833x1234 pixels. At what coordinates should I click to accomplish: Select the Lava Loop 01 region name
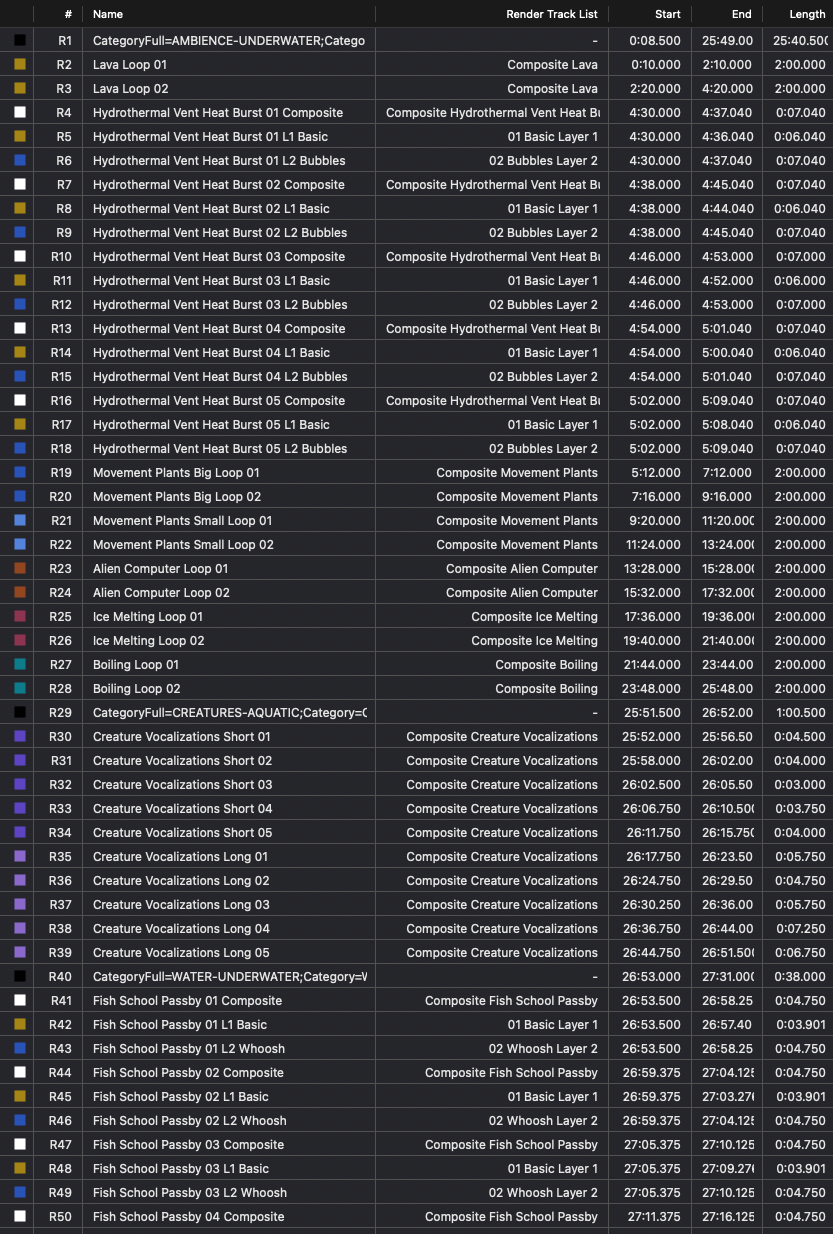130,65
